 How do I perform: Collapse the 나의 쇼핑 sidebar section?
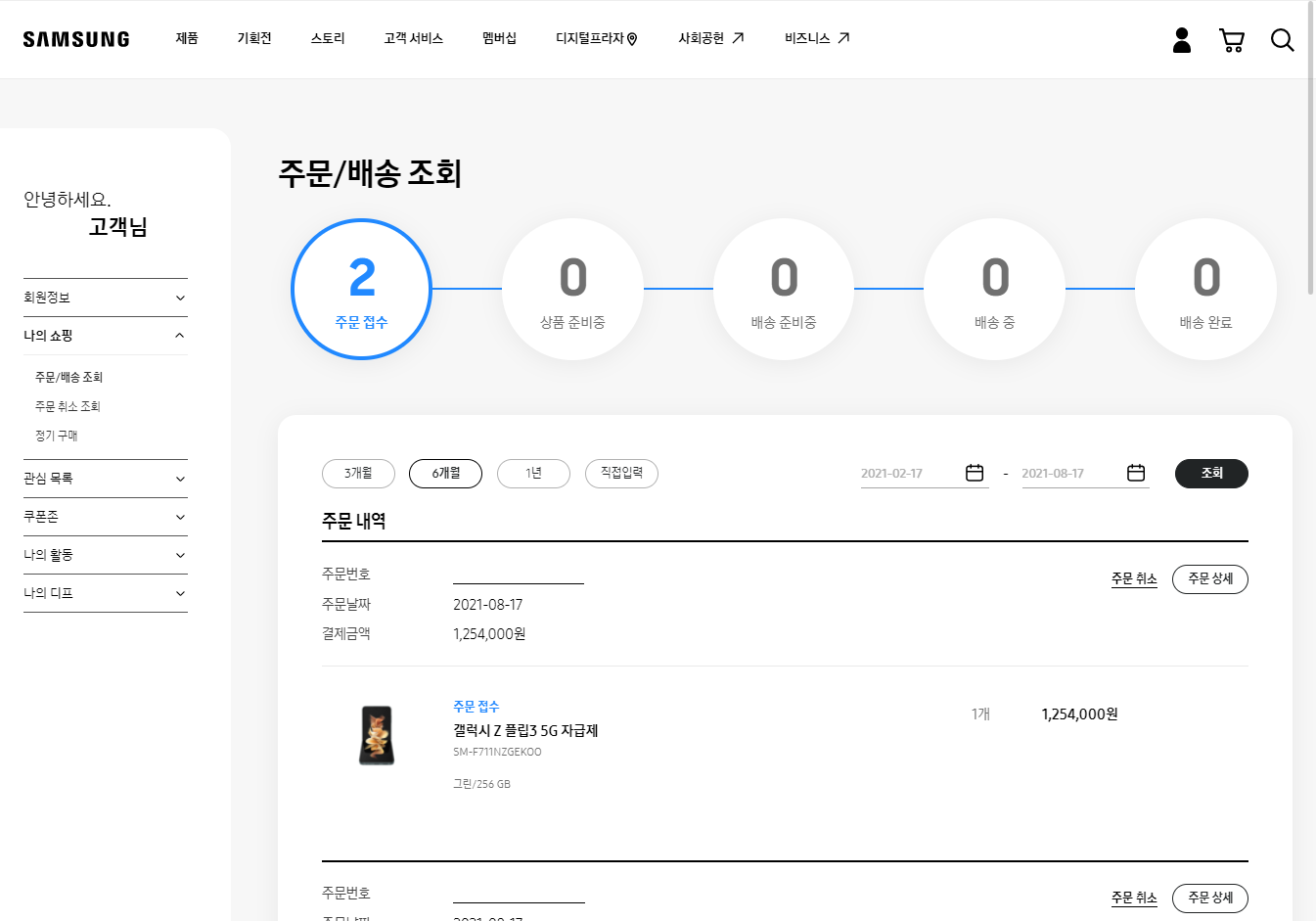[x=106, y=336]
